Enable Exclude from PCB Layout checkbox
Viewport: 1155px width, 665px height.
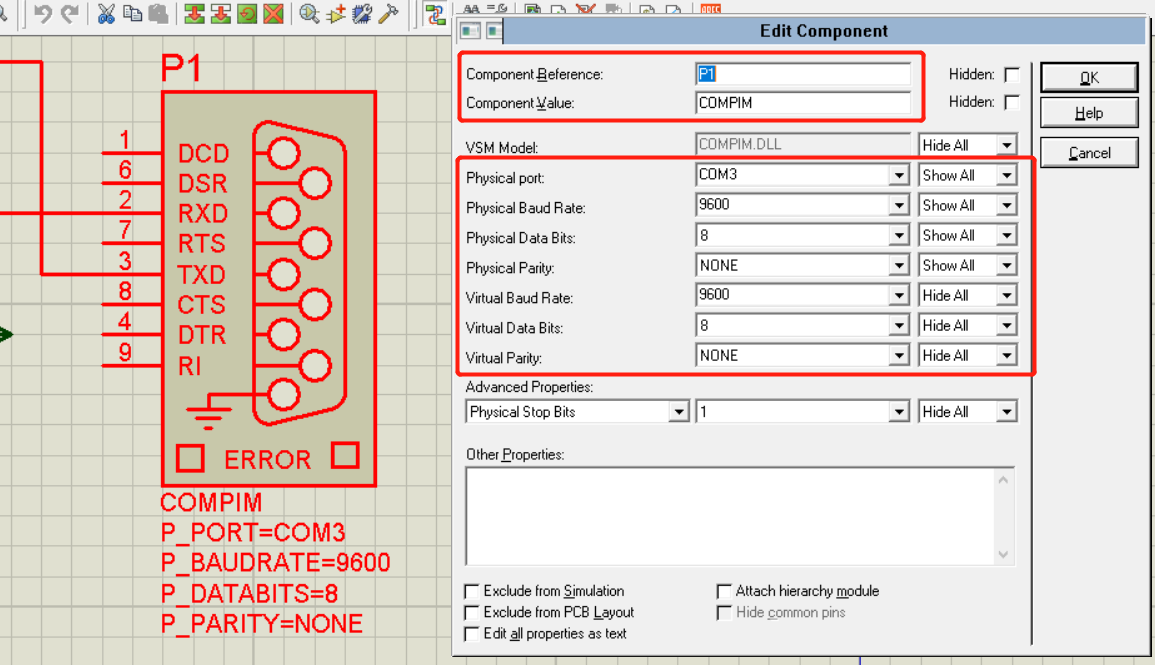click(x=472, y=613)
